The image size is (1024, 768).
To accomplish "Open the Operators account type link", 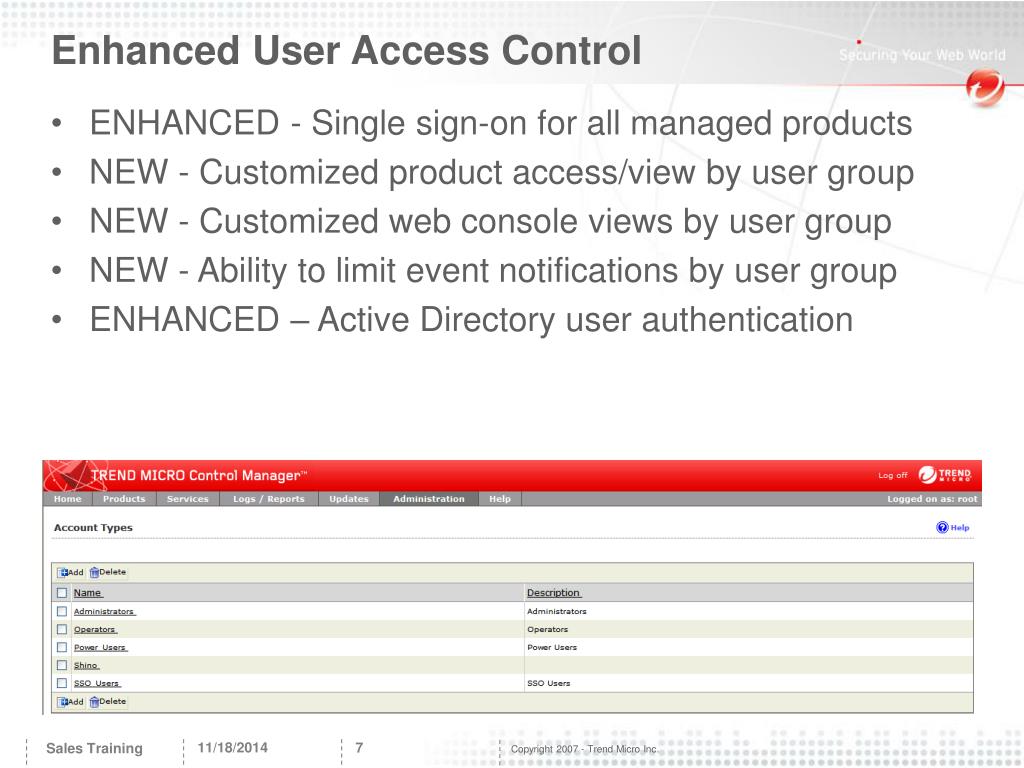I will click(x=95, y=630).
